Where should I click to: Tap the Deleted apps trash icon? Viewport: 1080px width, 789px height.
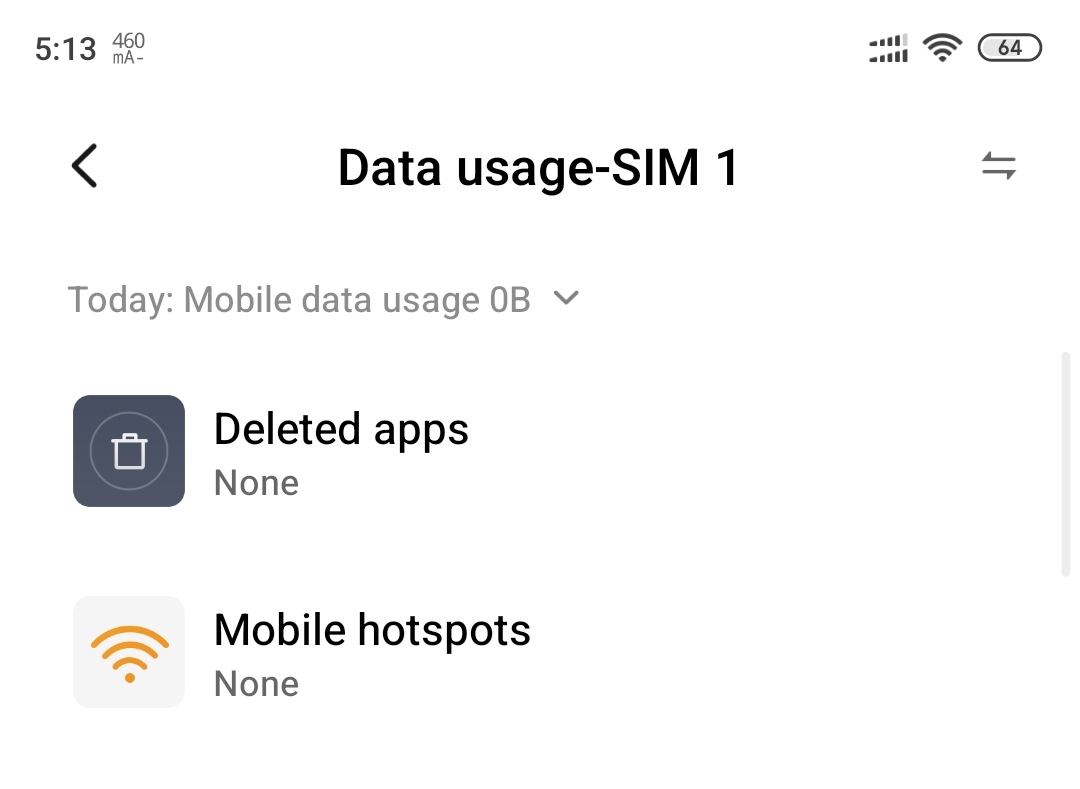click(x=129, y=451)
